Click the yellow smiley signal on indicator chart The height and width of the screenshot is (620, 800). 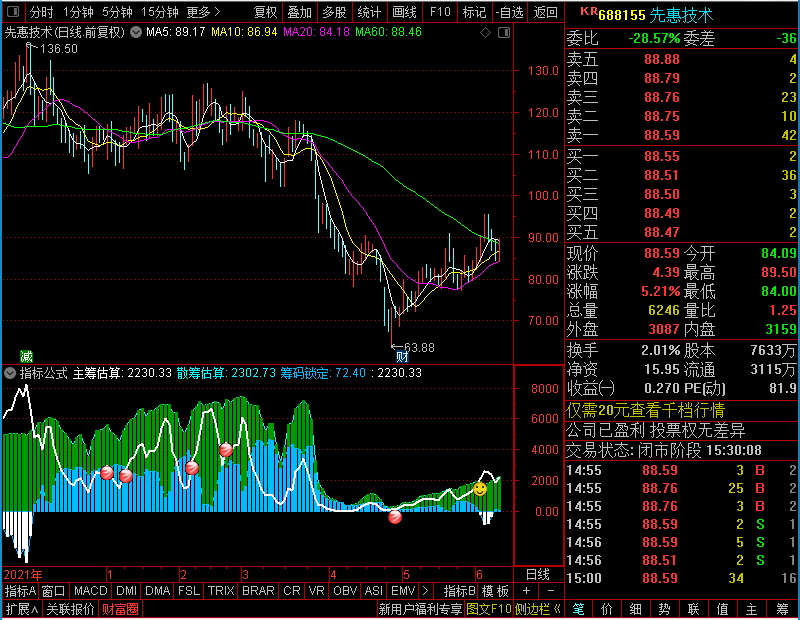tap(480, 489)
